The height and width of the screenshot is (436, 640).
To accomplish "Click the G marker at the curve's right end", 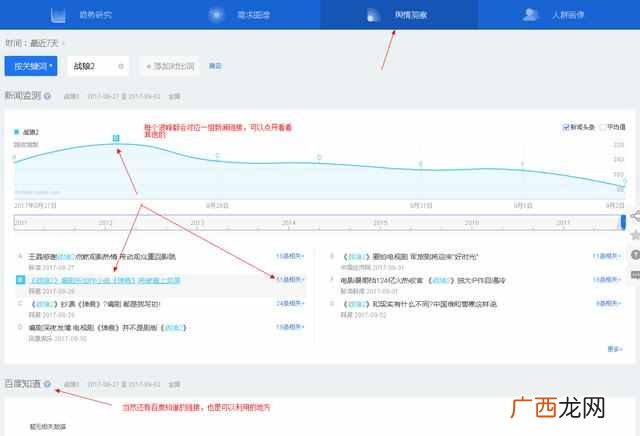I will (624, 181).
